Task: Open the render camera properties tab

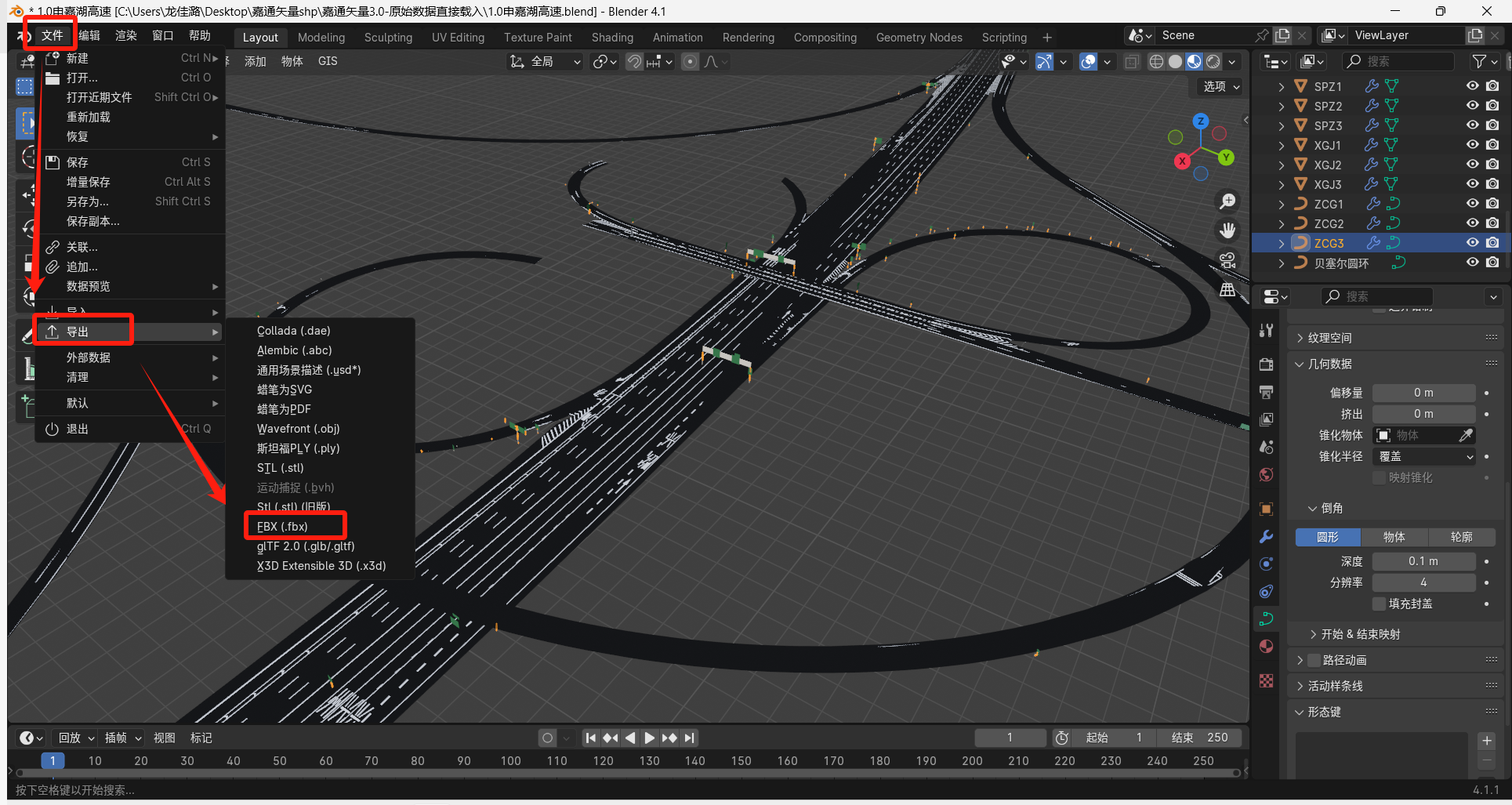Action: click(1266, 364)
